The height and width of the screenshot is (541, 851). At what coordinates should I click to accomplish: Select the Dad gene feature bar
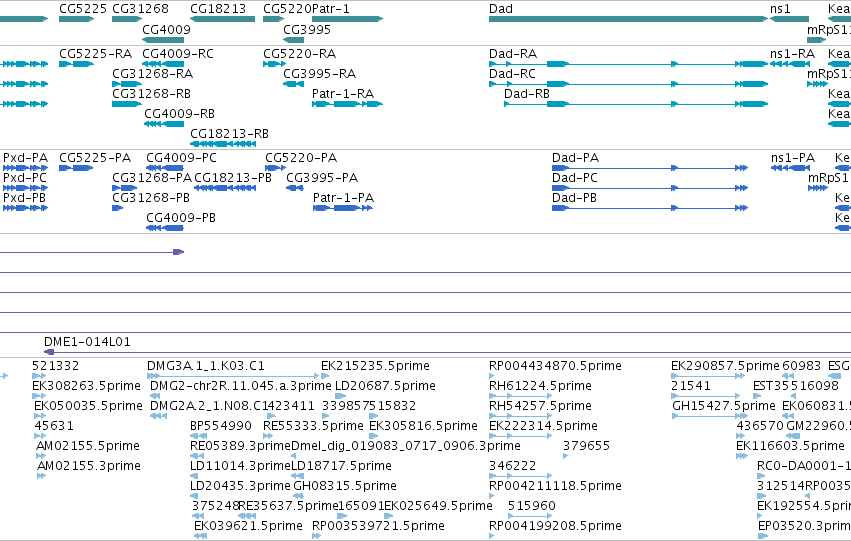tap(628, 19)
